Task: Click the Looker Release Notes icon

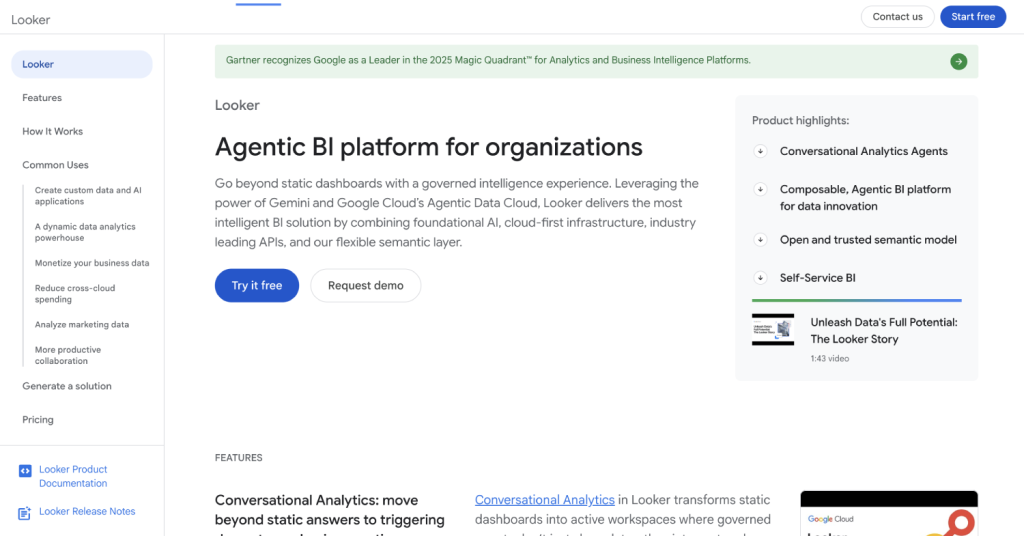Action: click(24, 513)
